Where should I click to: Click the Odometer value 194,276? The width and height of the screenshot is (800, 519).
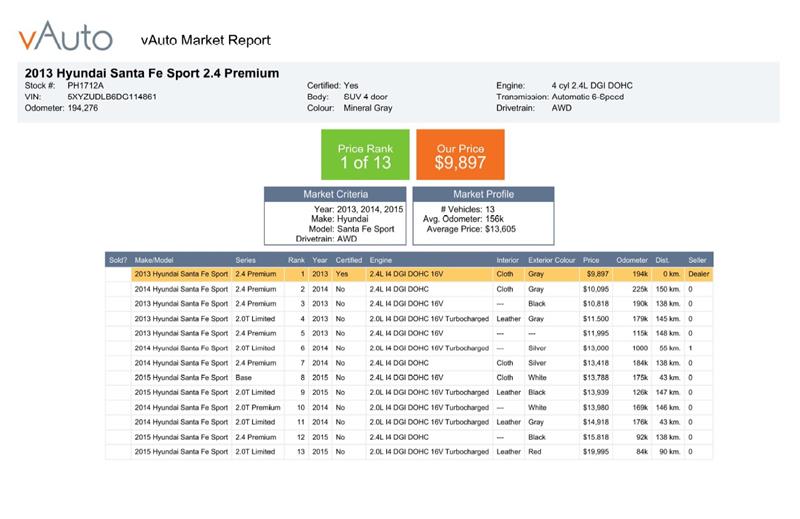point(83,108)
